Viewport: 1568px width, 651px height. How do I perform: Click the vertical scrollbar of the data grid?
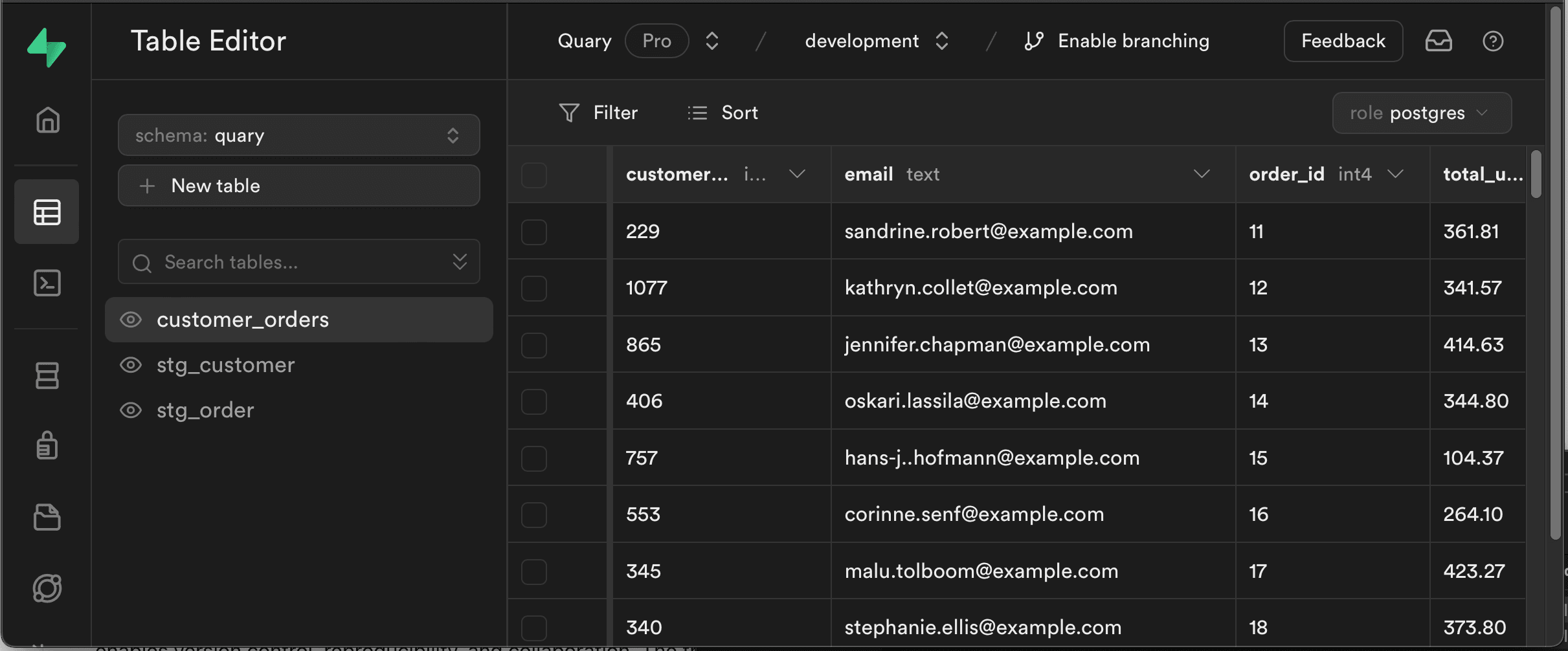1536,173
